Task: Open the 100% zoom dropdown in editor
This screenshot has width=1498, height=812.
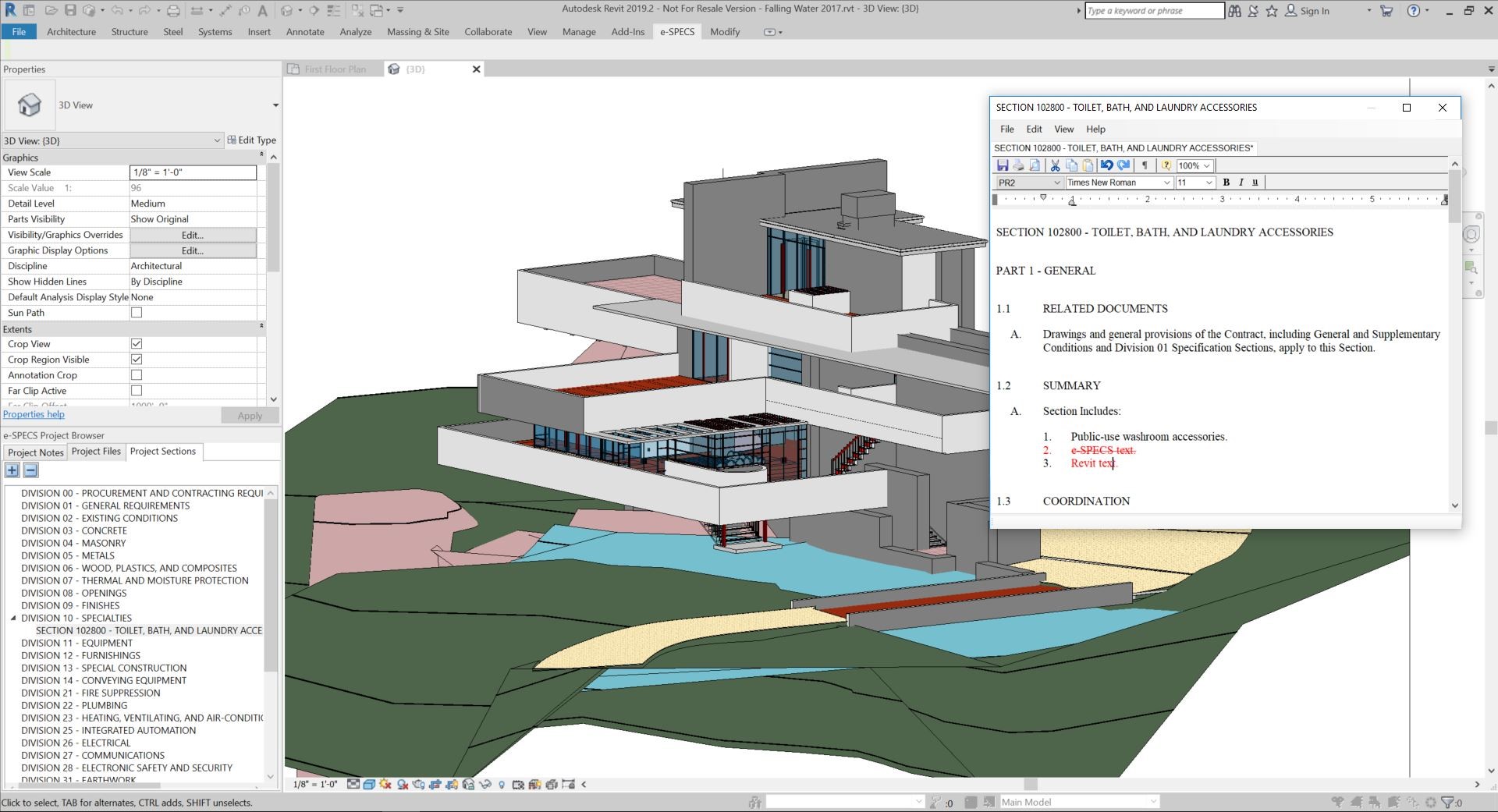Action: pos(1206,165)
